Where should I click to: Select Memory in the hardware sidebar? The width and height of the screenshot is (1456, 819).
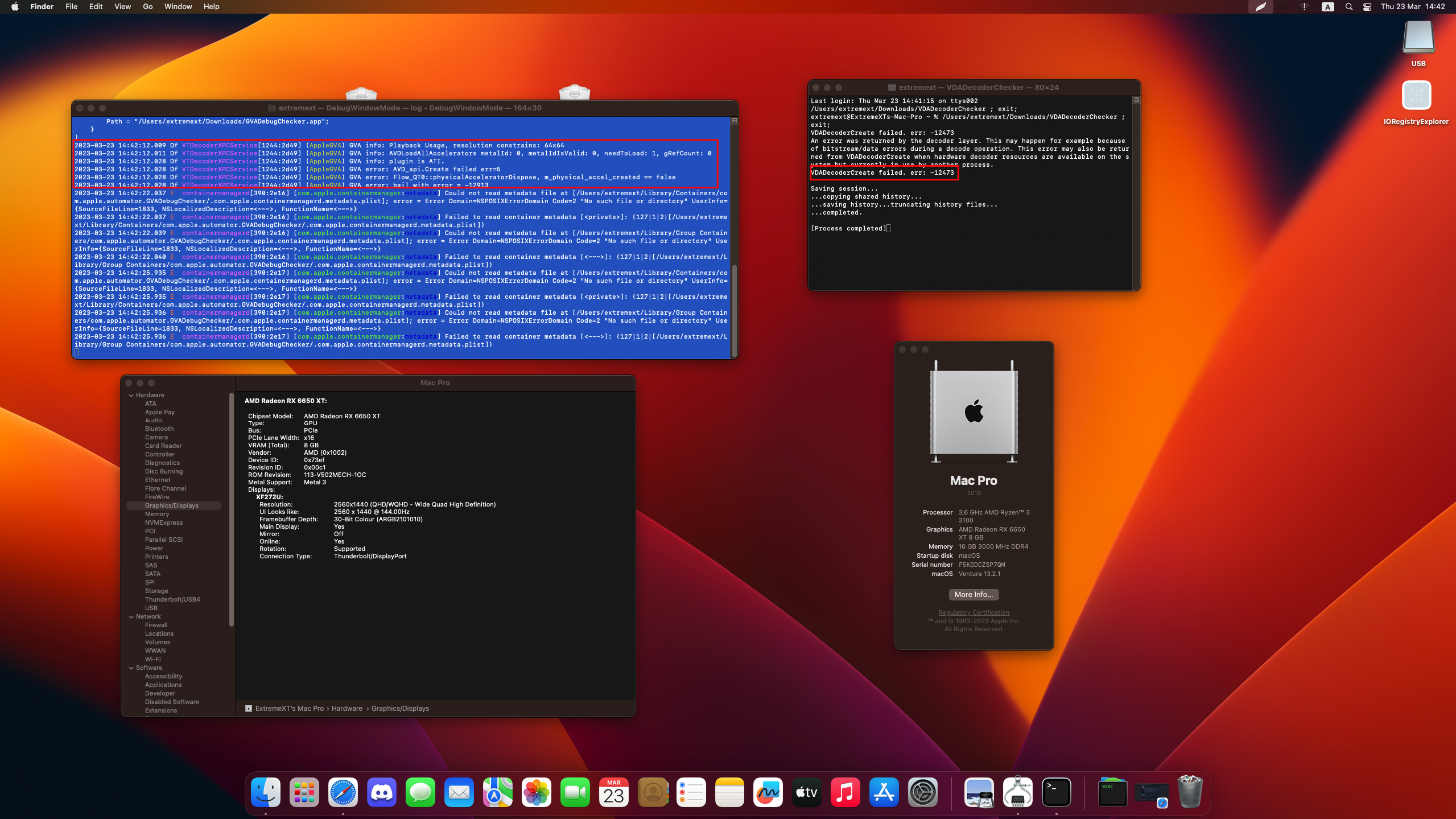(x=156, y=514)
